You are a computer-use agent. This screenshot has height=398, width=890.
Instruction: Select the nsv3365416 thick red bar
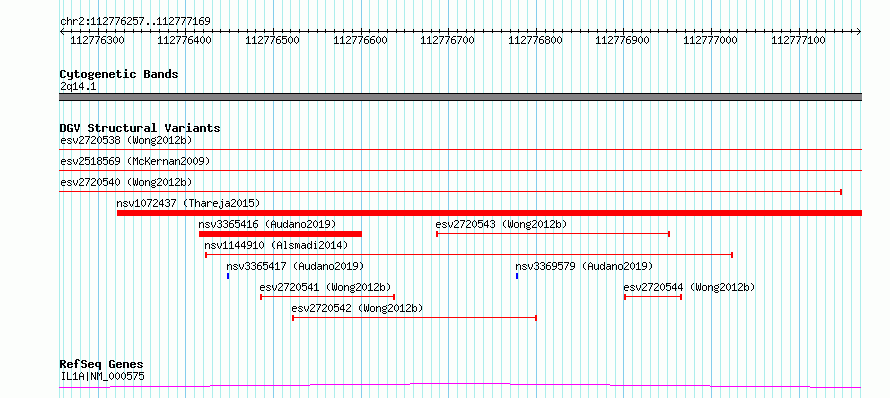click(x=280, y=234)
